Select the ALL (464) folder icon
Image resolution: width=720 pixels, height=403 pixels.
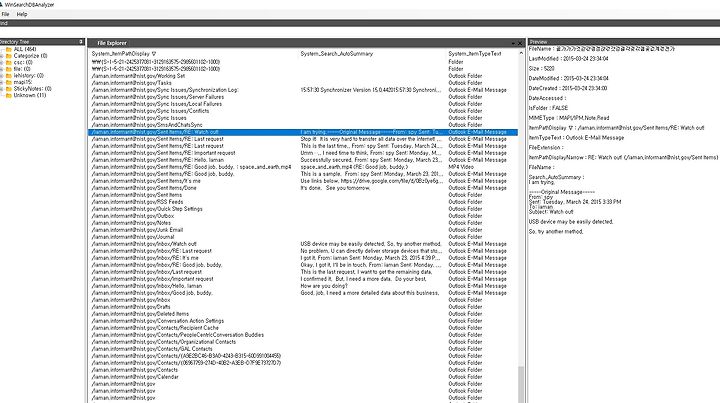9,49
